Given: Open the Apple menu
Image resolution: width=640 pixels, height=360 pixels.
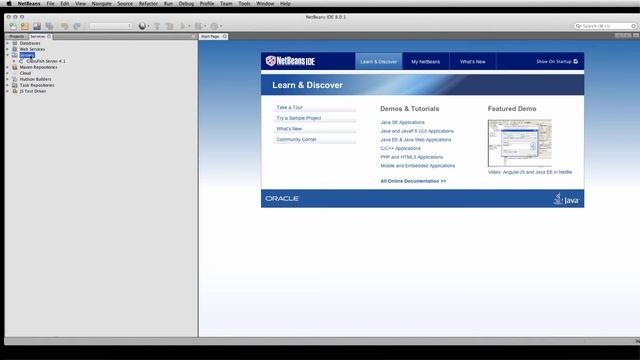Looking at the screenshot, I should pos(9,3).
